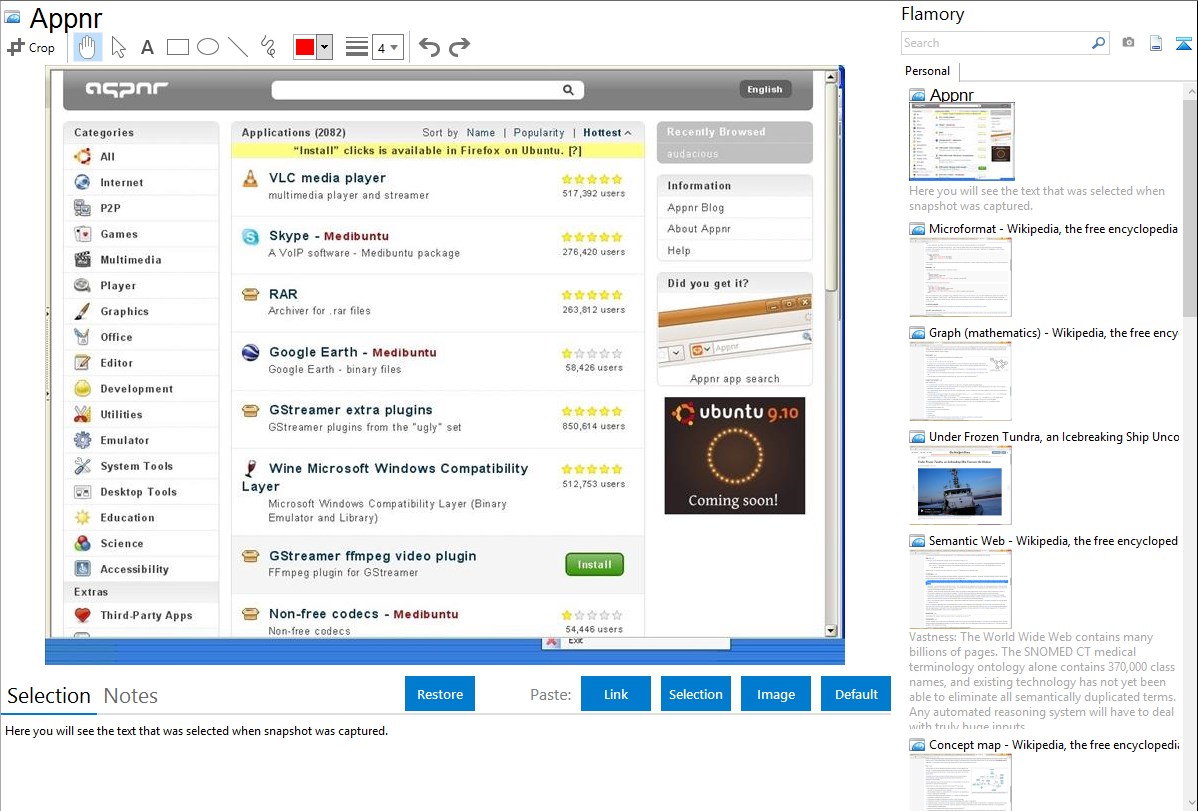This screenshot has height=811, width=1198.
Task: Click the Utilities category icon
Action: coord(83,414)
